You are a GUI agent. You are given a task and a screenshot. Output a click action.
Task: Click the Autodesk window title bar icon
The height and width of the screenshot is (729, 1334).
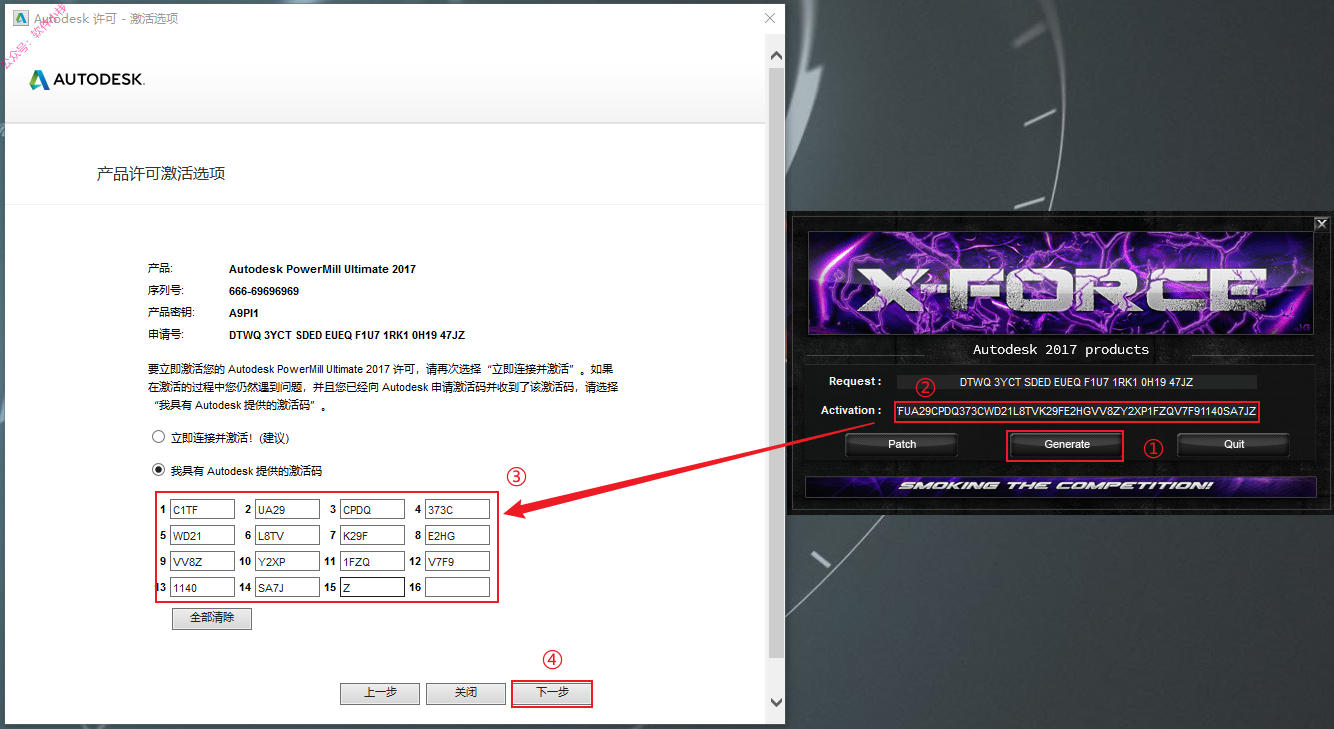(19, 19)
